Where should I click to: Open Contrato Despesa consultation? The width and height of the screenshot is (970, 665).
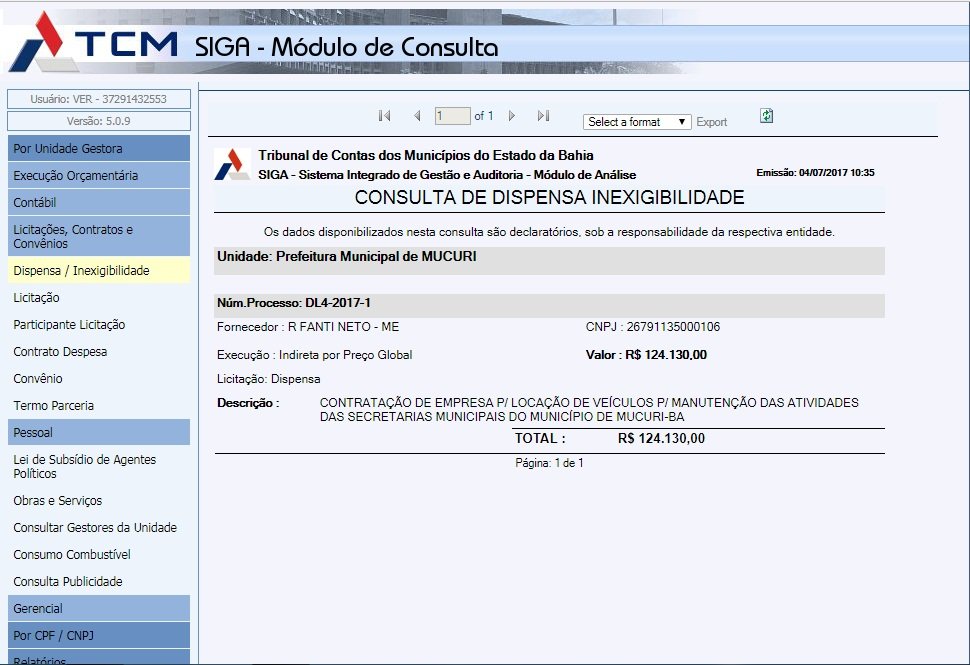click(x=60, y=352)
